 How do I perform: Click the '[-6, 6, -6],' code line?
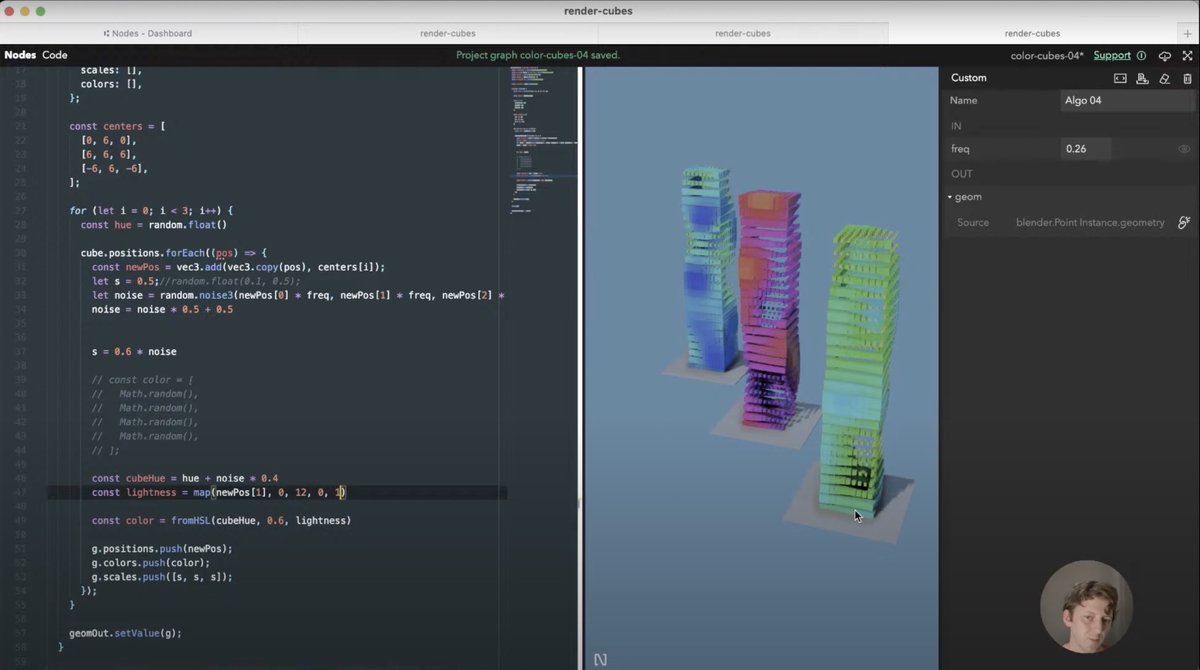114,169
